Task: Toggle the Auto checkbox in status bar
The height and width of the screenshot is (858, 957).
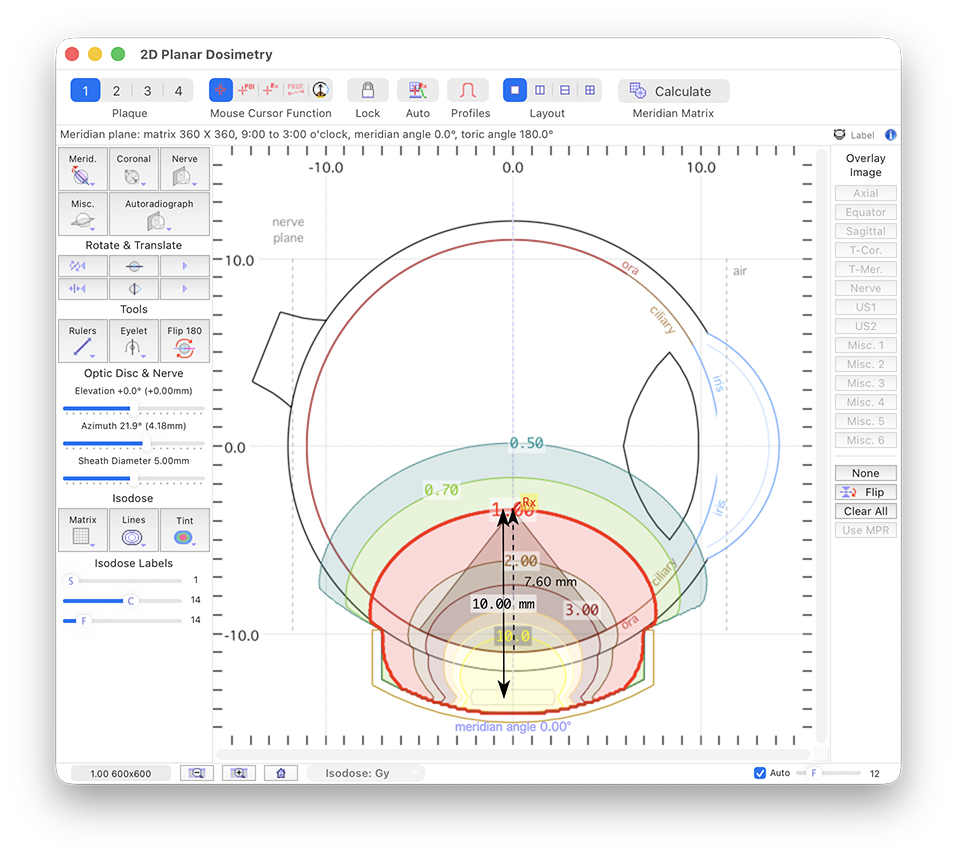Action: (760, 773)
